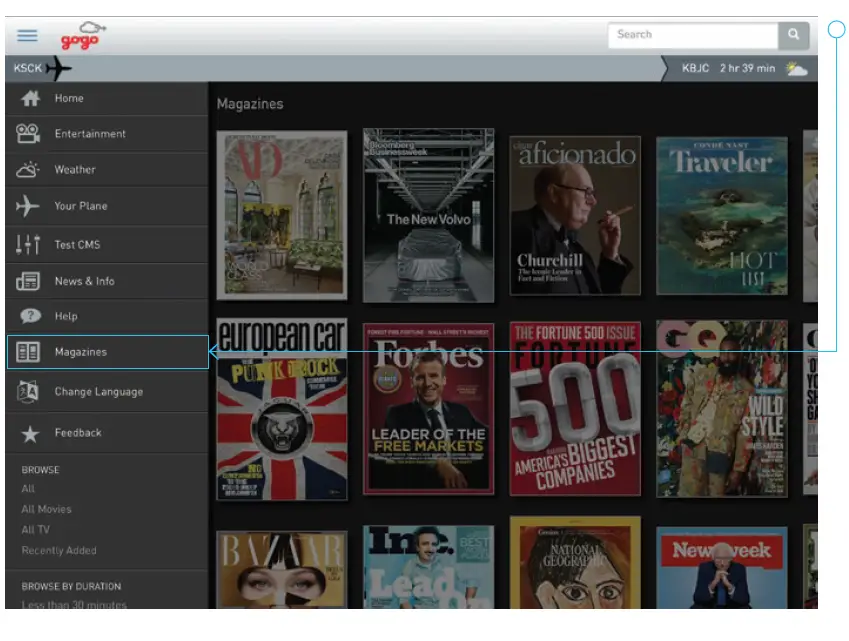Click the Your Plane airplane icon
The image size is (849, 641).
pos(27,206)
